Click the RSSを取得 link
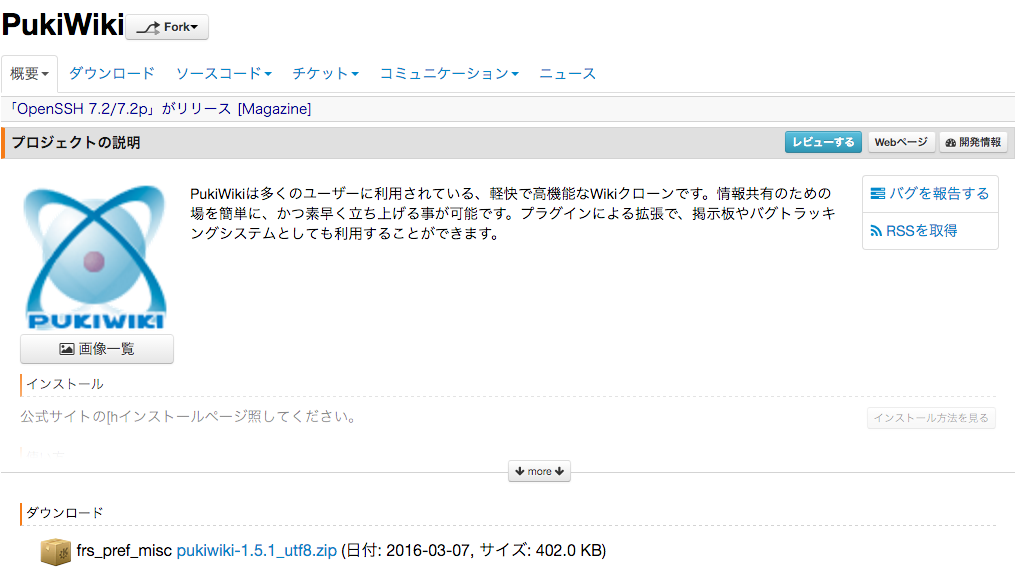 pyautogui.click(x=914, y=231)
